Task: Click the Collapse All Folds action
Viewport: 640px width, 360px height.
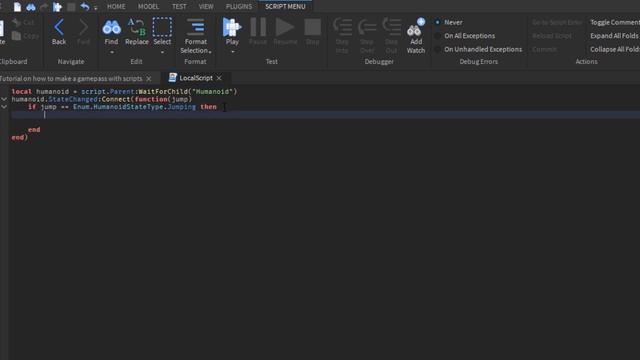Action: point(615,49)
